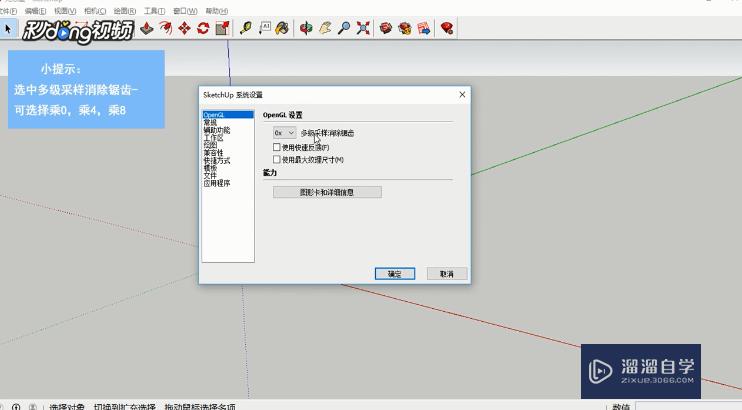Open the 0x anti-aliasing dropdown
This screenshot has height=410, width=742.
(x=284, y=133)
